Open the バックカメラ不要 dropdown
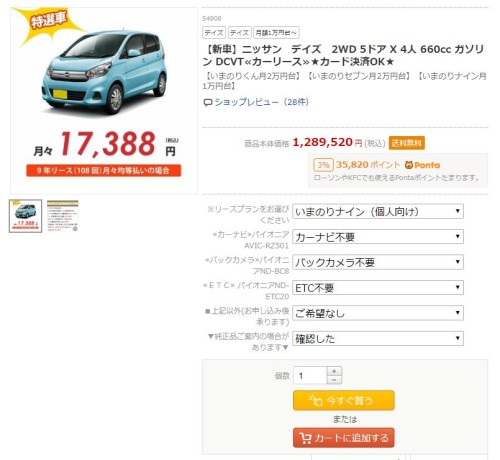The height and width of the screenshot is (460, 500). click(x=378, y=262)
